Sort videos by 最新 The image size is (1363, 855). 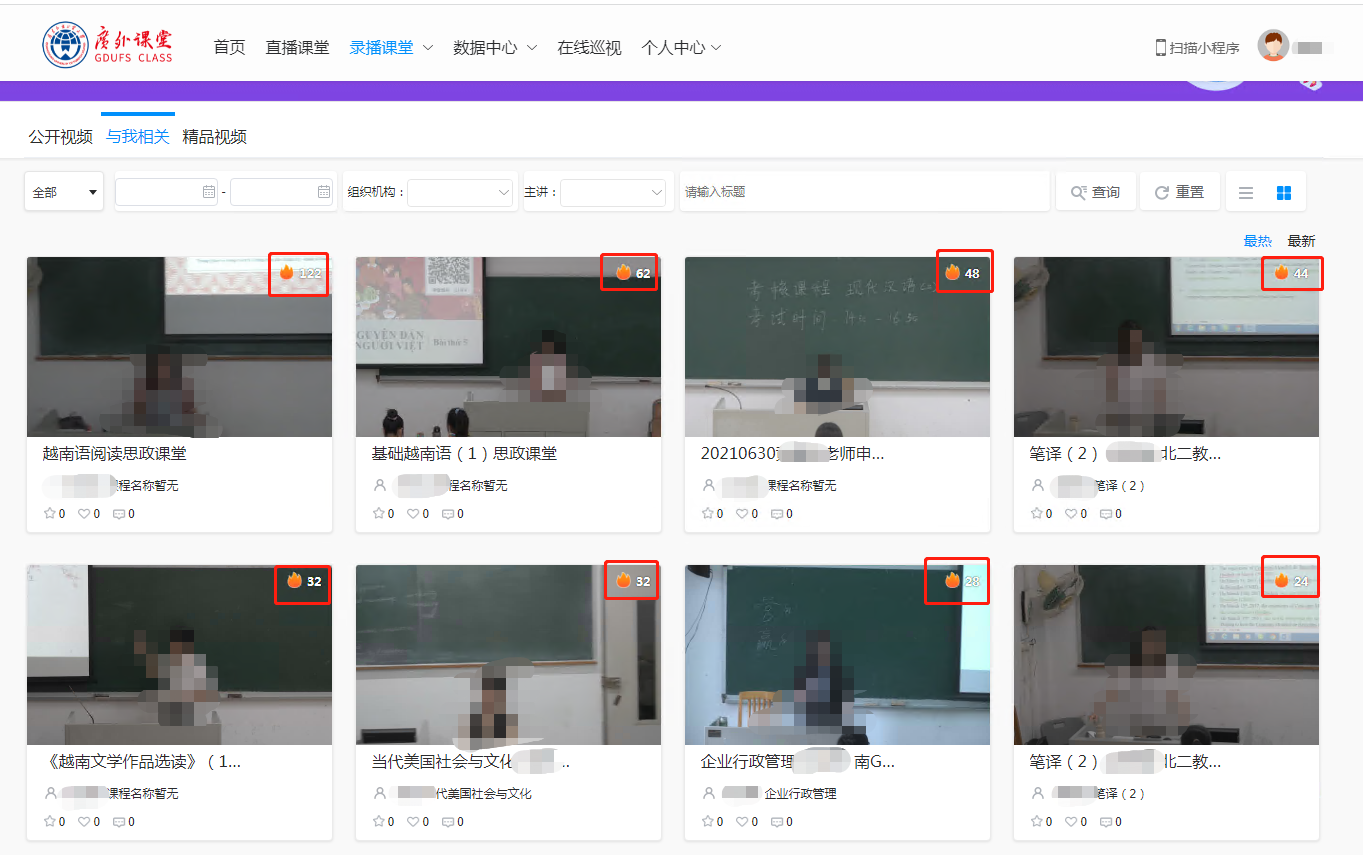coord(1301,241)
